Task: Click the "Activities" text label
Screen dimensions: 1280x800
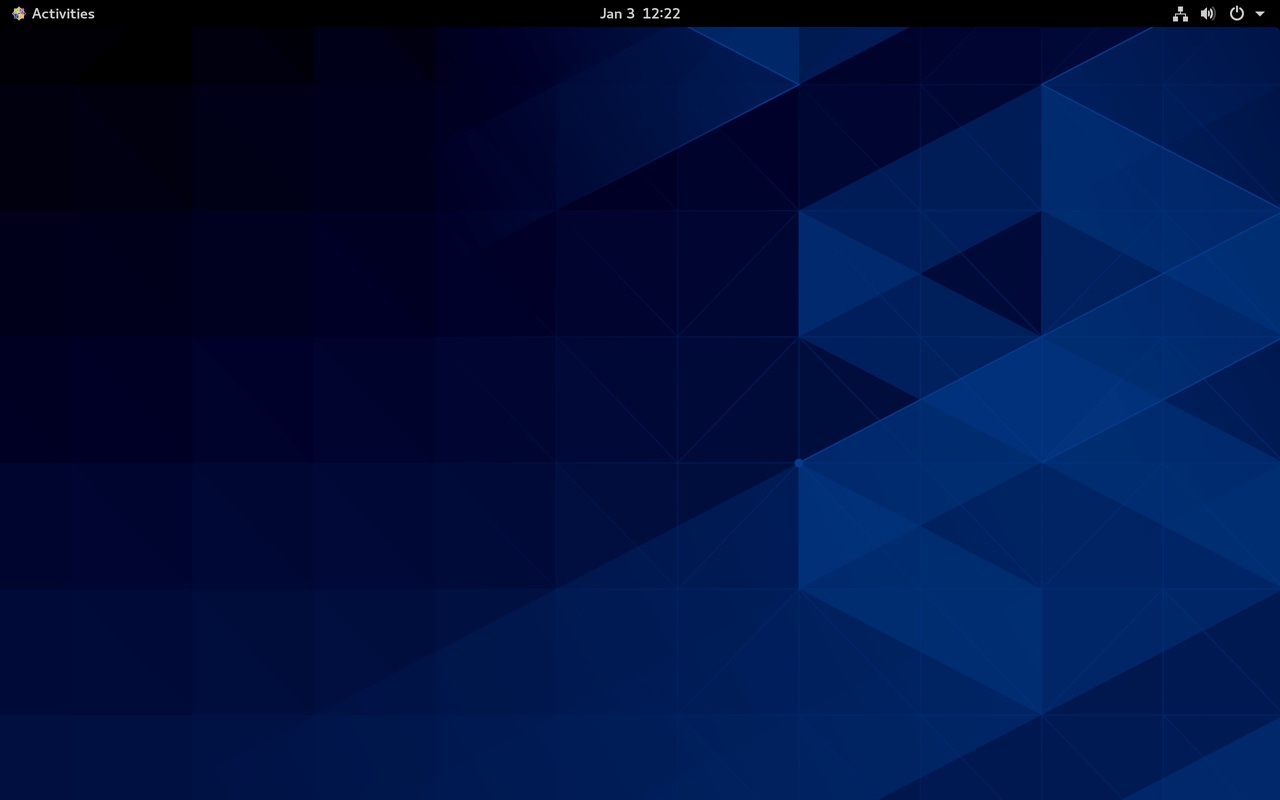Action: 63,14
